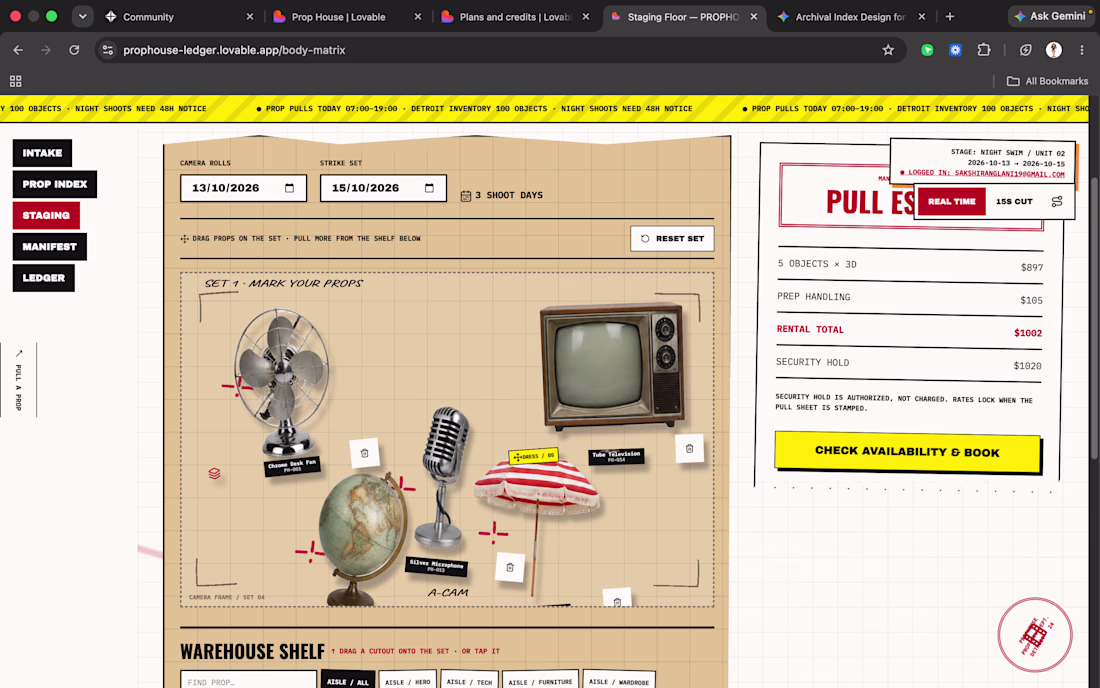Image resolution: width=1100 pixels, height=688 pixels.
Task: Filter shelf by Aisle / Hero
Action: pos(408,681)
